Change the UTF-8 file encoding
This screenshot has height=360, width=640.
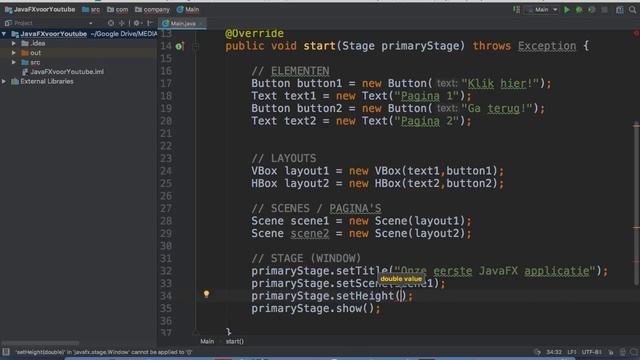point(592,352)
